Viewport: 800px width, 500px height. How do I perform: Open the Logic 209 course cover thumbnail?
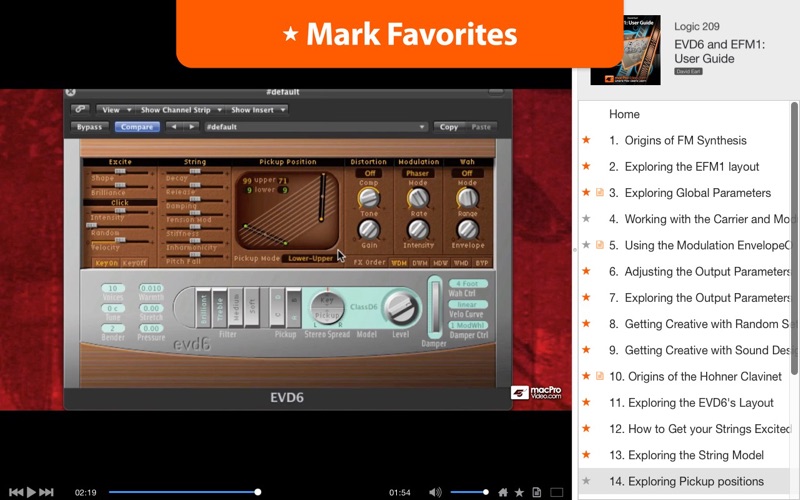(x=626, y=50)
